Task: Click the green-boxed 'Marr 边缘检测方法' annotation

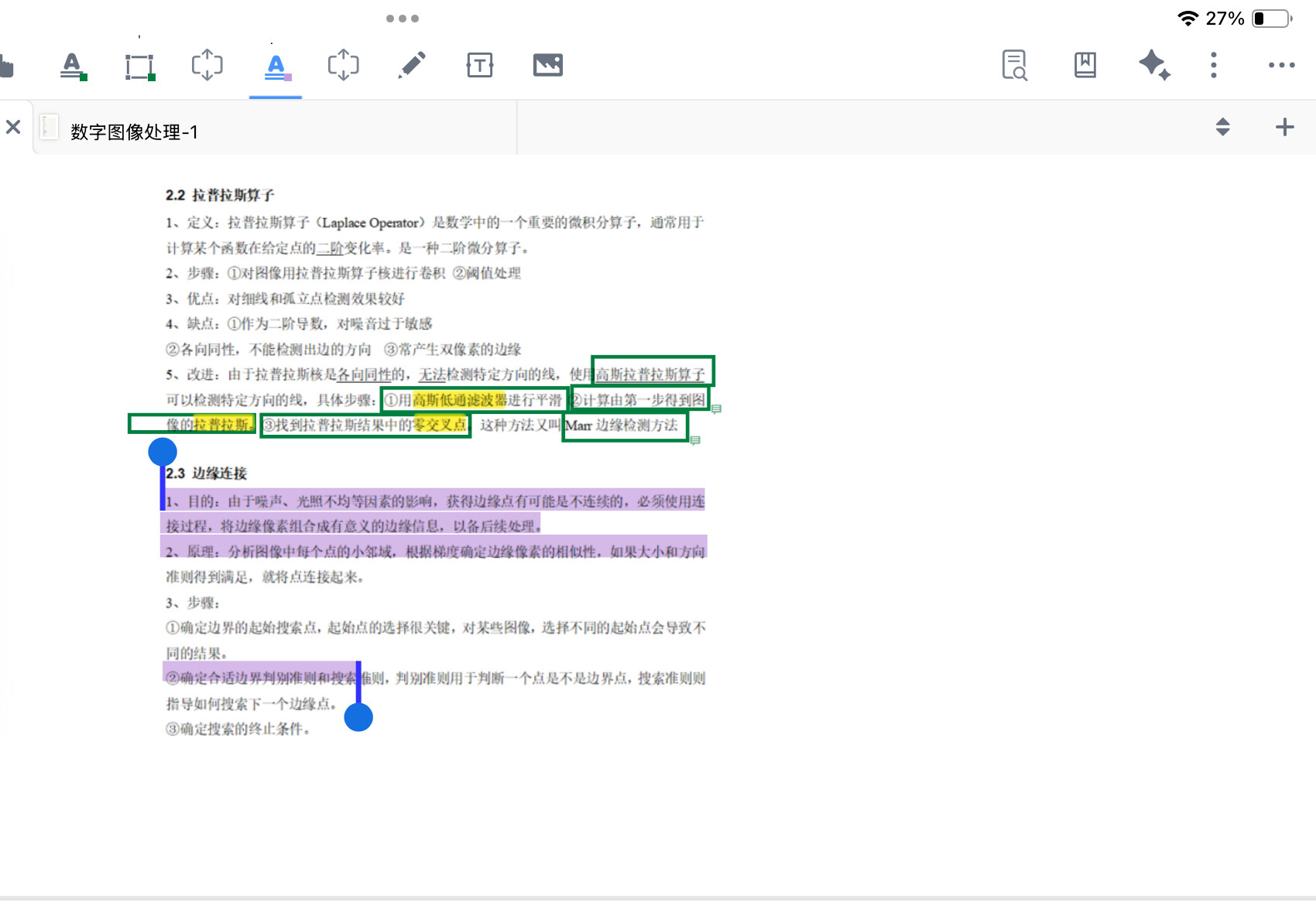Action: [625, 426]
